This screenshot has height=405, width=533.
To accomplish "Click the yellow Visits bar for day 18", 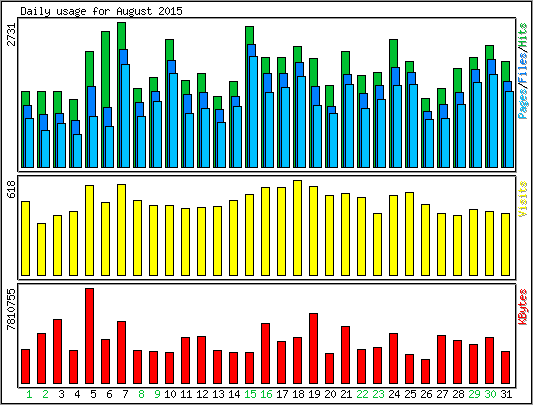I will click(297, 228).
